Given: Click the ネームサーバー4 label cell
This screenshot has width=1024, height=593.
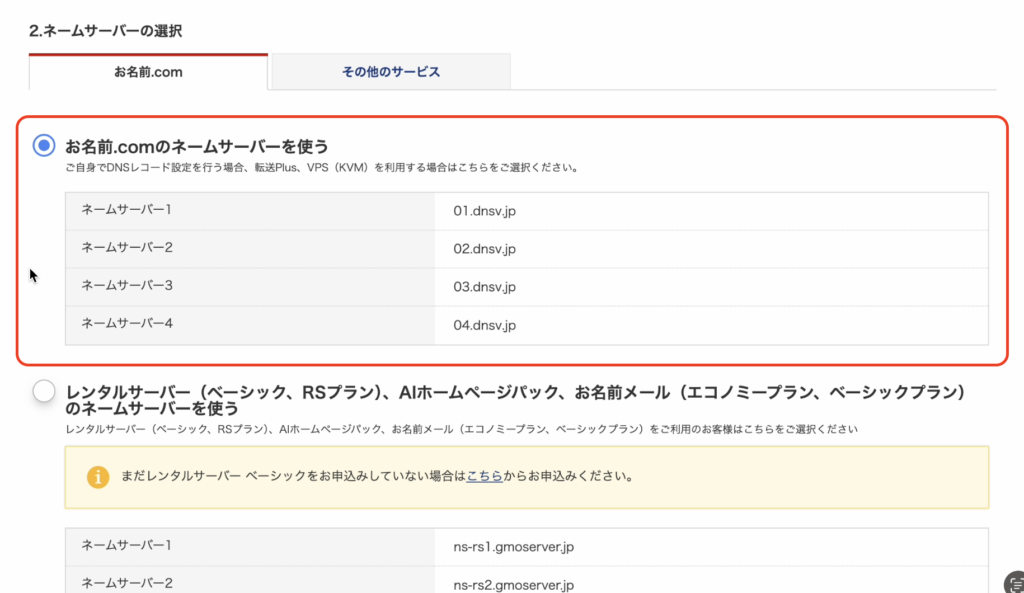Looking at the screenshot, I should tap(127, 323).
